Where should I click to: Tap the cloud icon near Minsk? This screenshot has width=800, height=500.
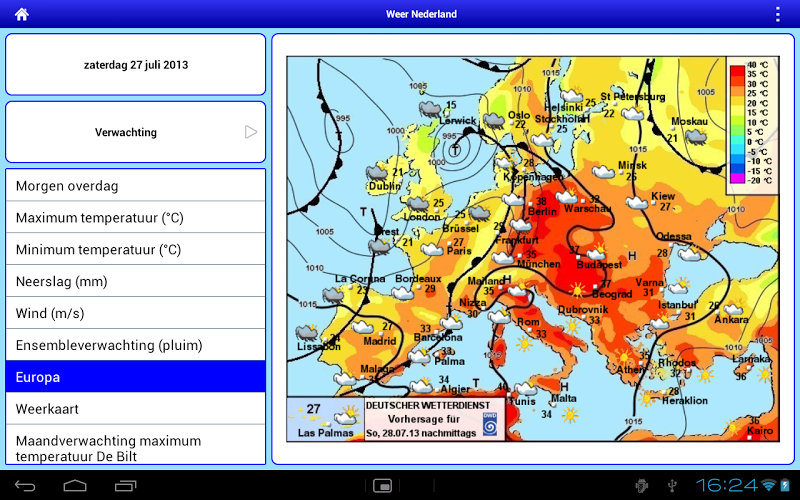click(x=603, y=172)
